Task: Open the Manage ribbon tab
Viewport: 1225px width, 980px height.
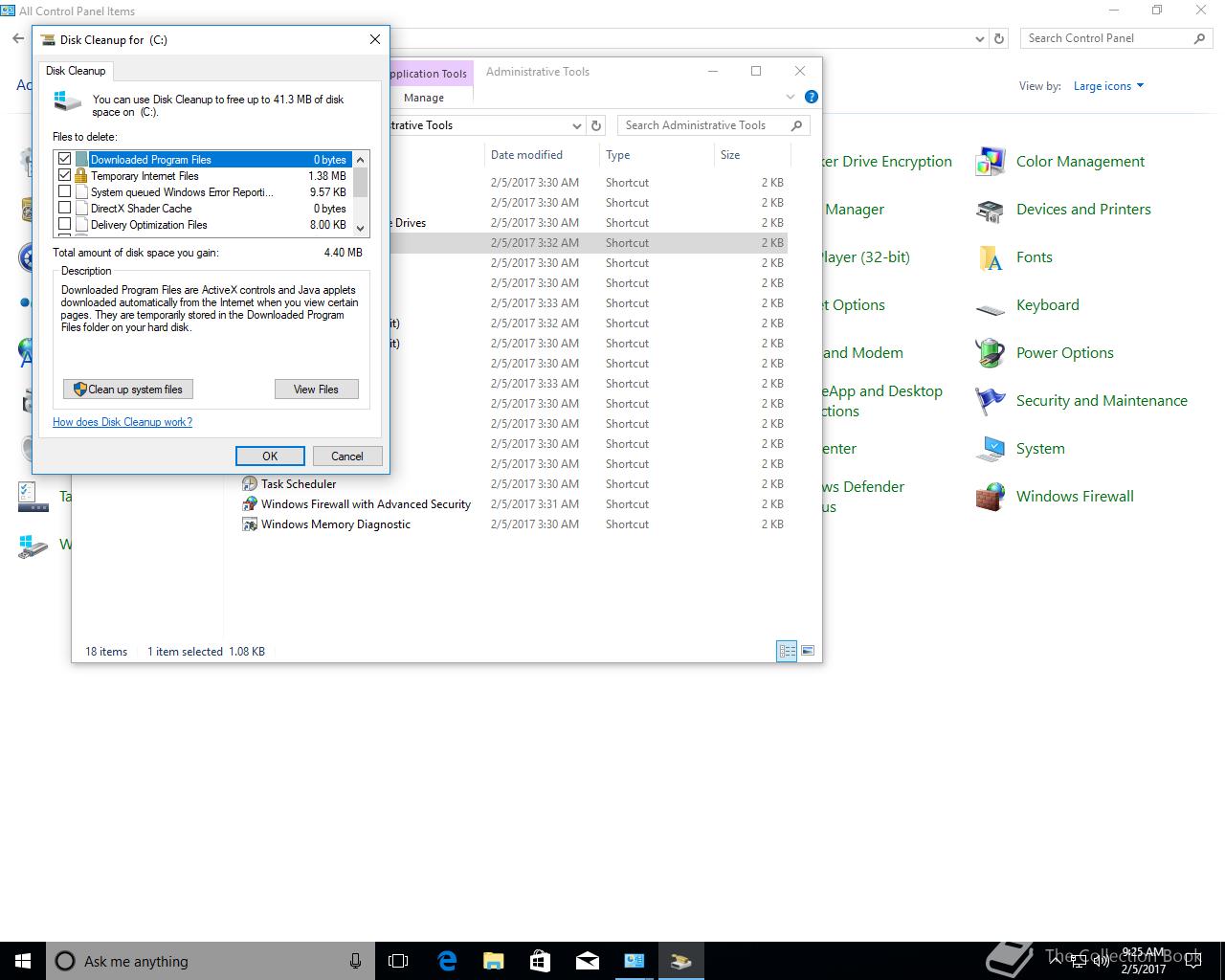Action: pyautogui.click(x=424, y=98)
